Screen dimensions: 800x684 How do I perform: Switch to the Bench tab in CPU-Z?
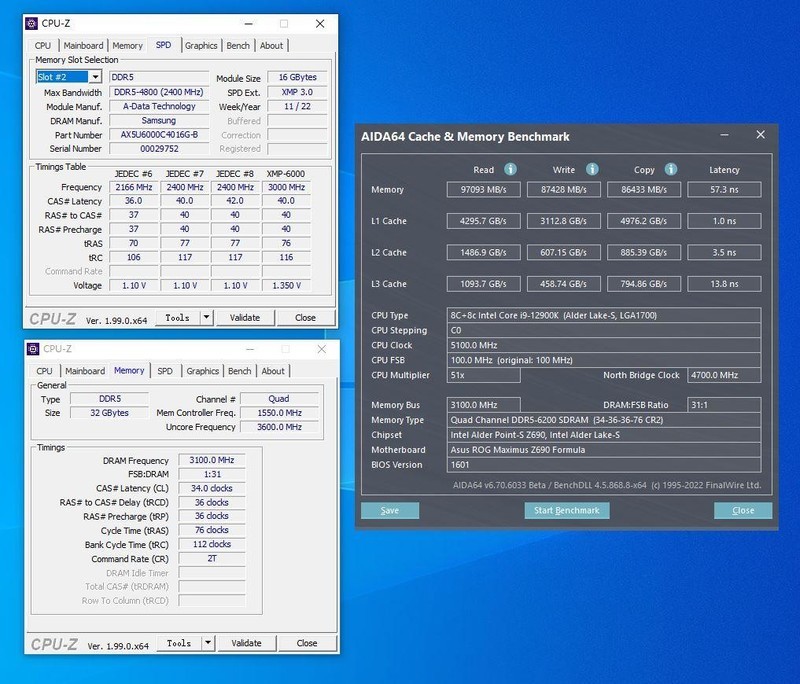(240, 45)
